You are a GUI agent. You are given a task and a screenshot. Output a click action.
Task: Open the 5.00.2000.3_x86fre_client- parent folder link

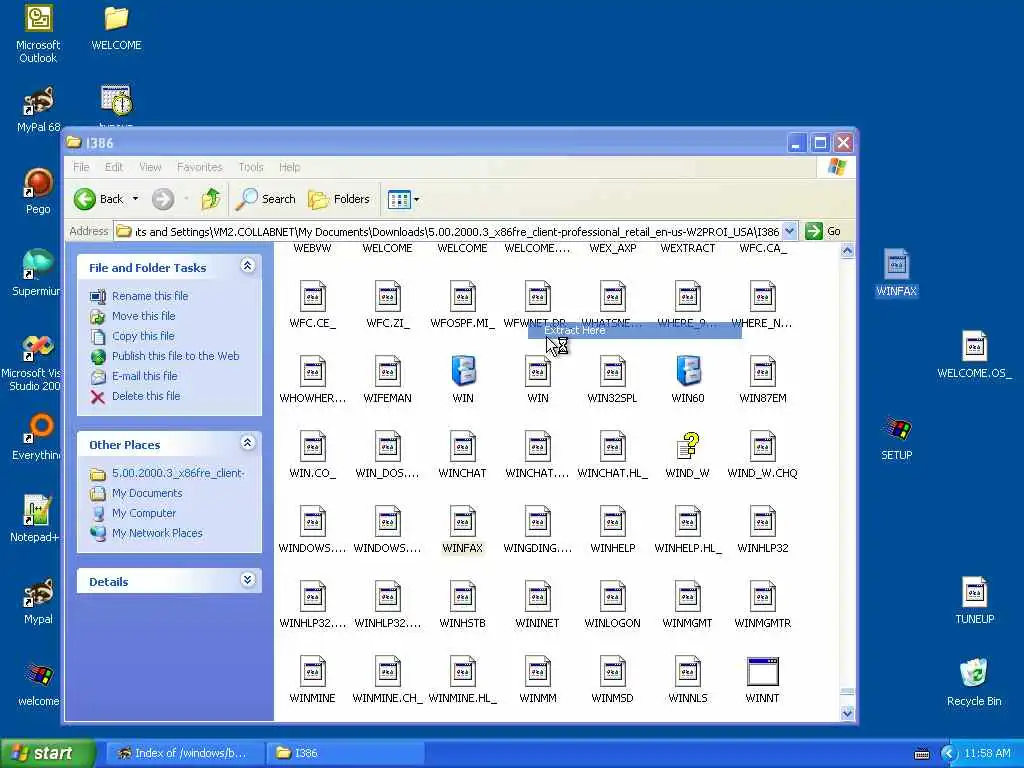[x=178, y=473]
